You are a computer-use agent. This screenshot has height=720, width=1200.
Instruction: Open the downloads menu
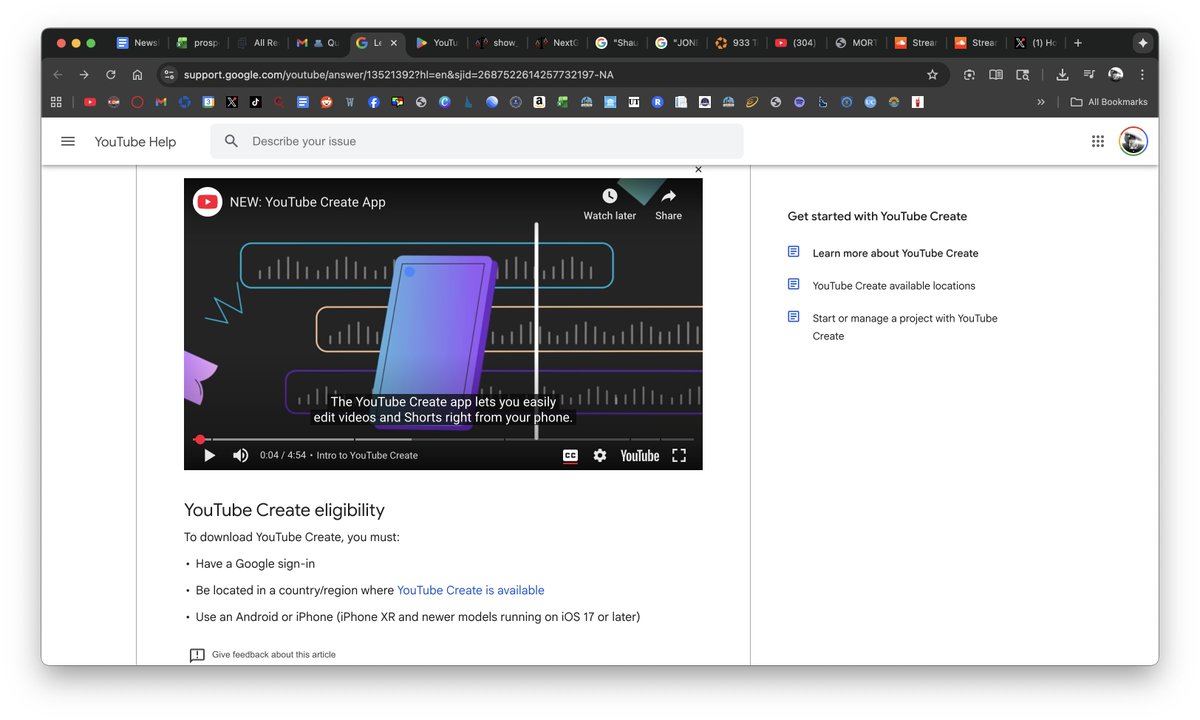coord(1062,74)
